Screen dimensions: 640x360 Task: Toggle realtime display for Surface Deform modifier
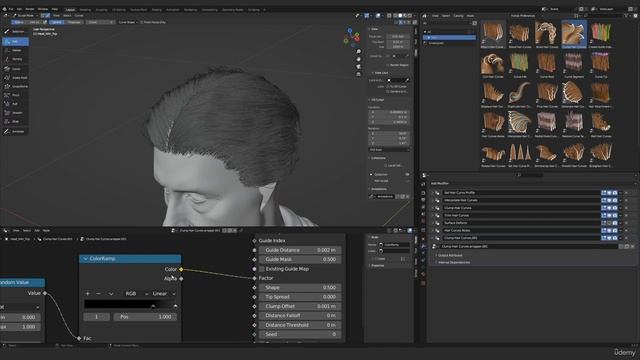pyautogui.click(x=609, y=223)
